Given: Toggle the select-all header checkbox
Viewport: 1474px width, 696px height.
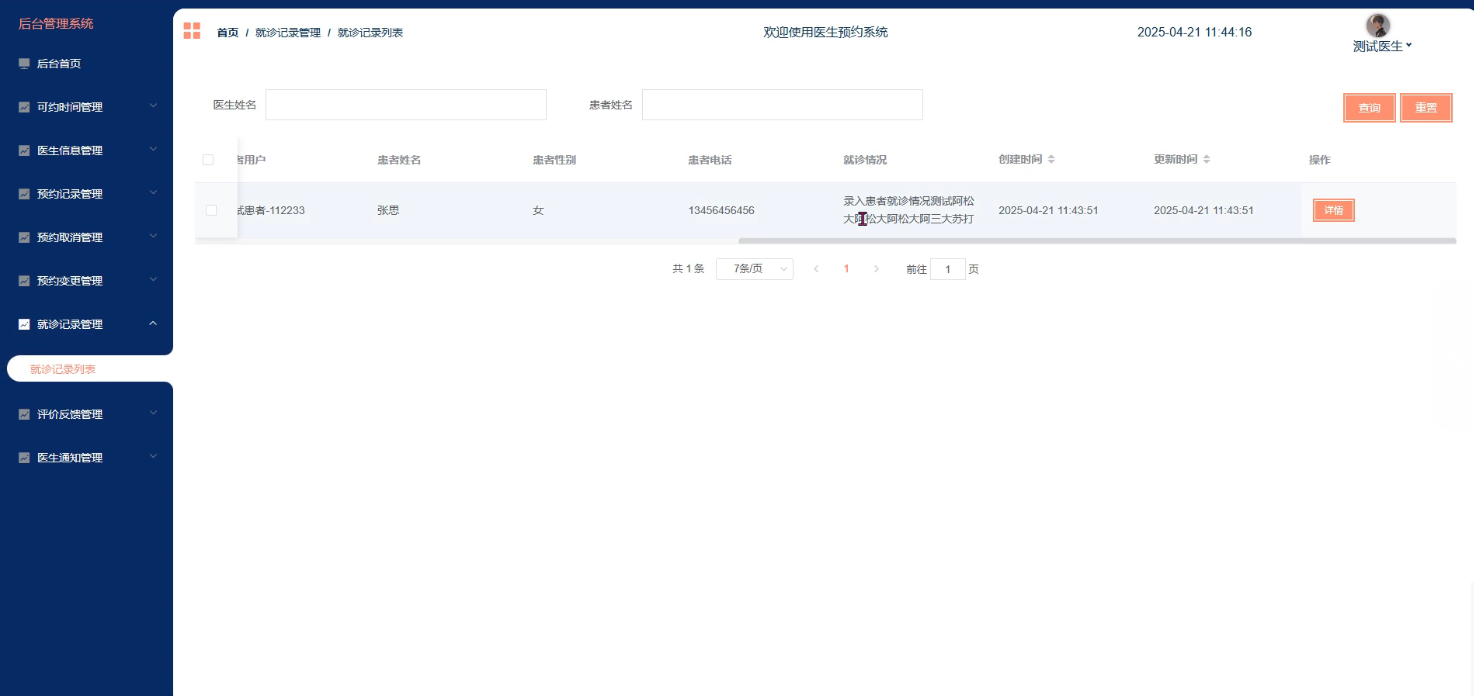Looking at the screenshot, I should click(208, 159).
